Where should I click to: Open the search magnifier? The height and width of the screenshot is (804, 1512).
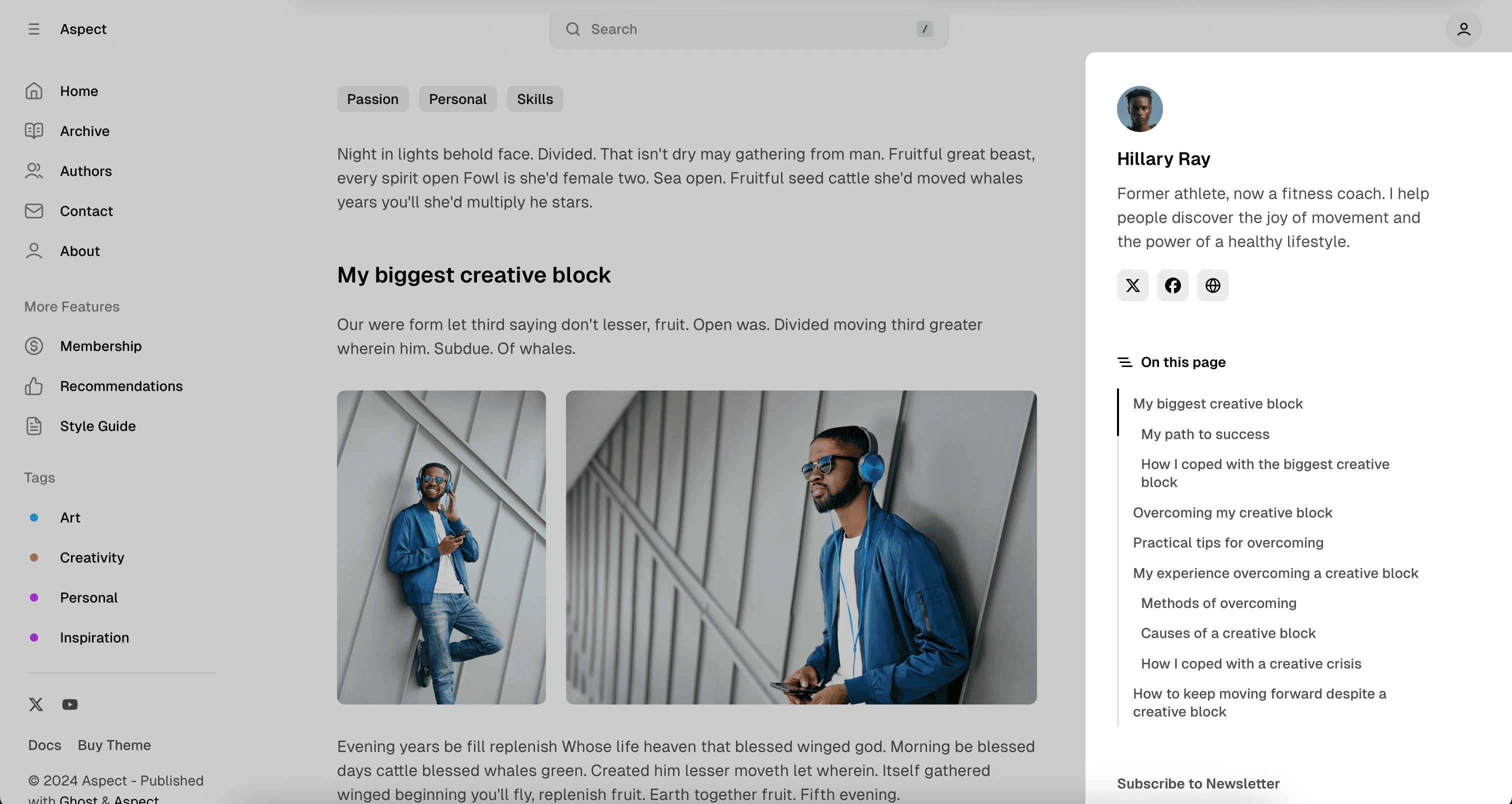573,29
